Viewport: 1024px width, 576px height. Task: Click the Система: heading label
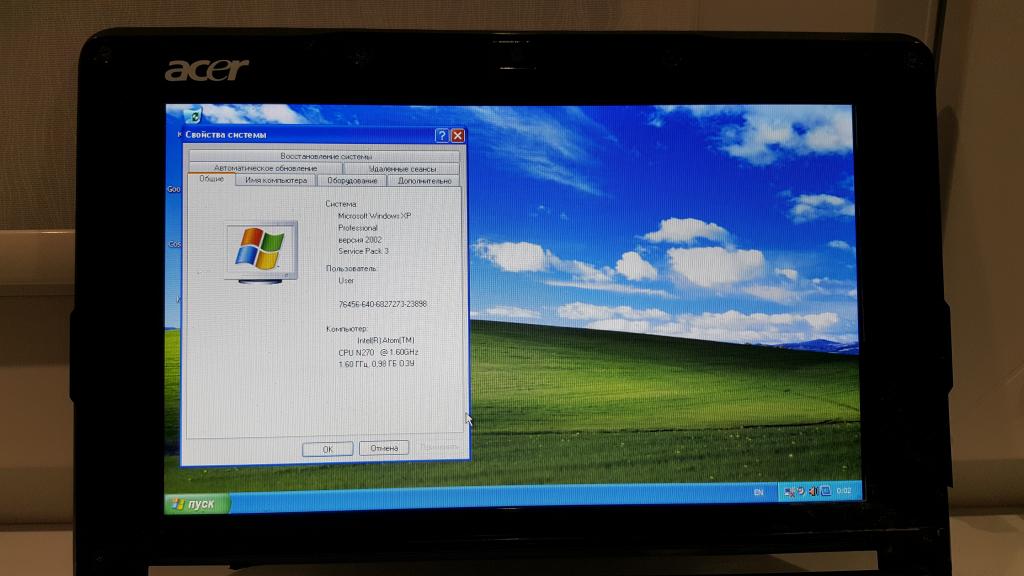(x=341, y=204)
